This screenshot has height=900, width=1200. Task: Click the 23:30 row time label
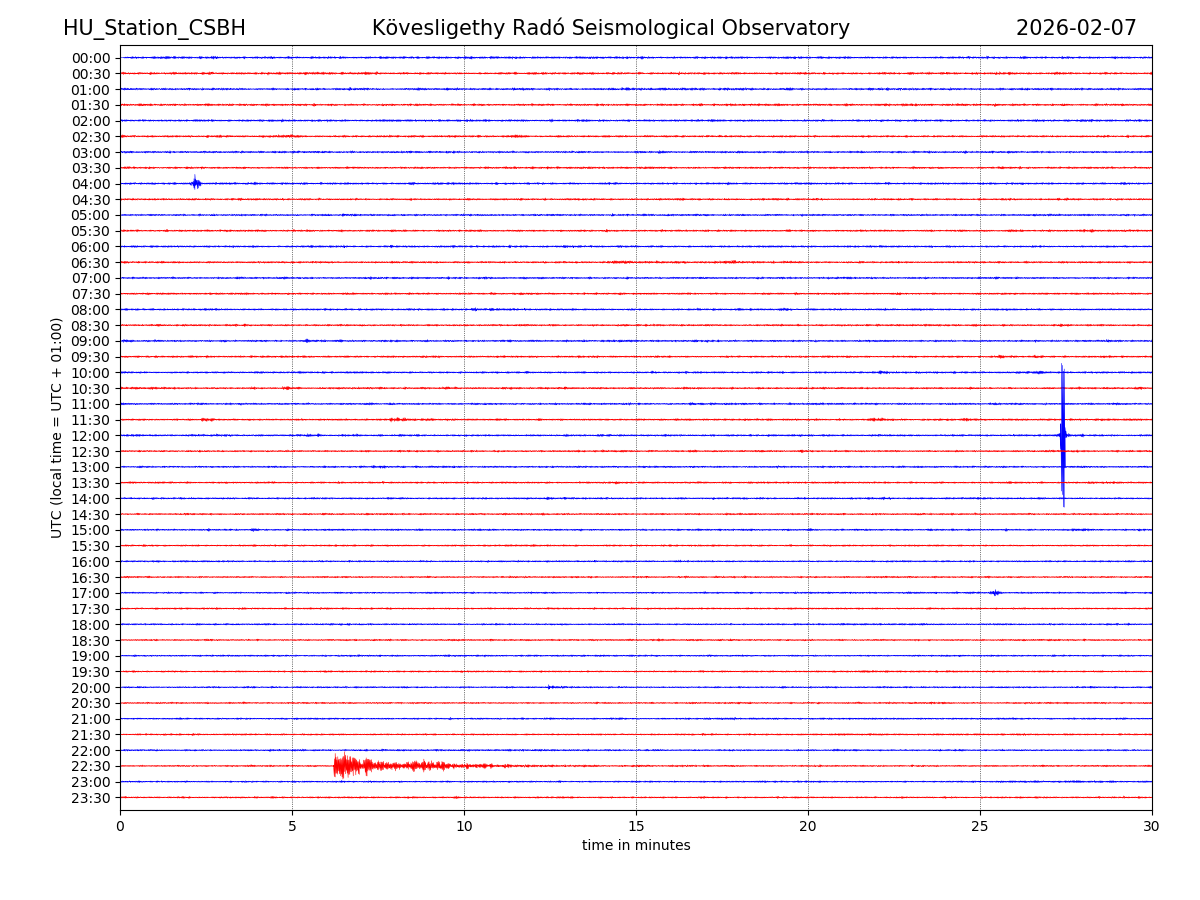[x=91, y=798]
